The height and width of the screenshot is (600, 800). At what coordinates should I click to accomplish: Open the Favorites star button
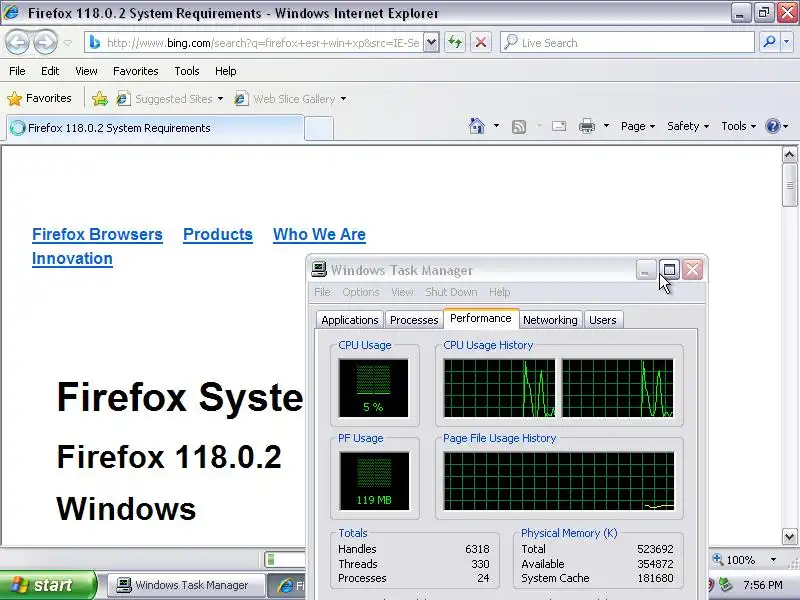point(39,98)
